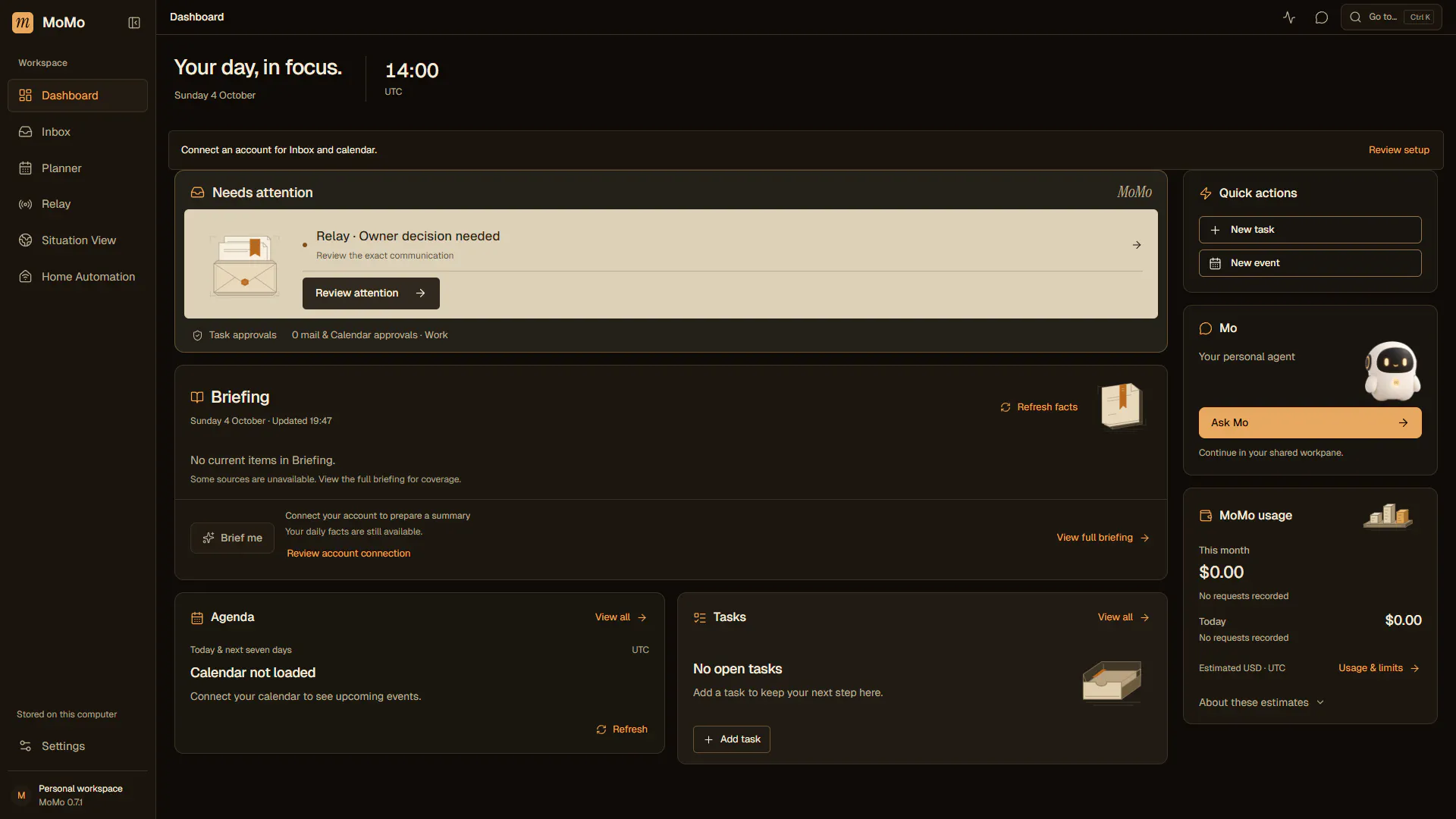The image size is (1456, 819).
Task: Click View all in Agenda
Action: click(620, 617)
